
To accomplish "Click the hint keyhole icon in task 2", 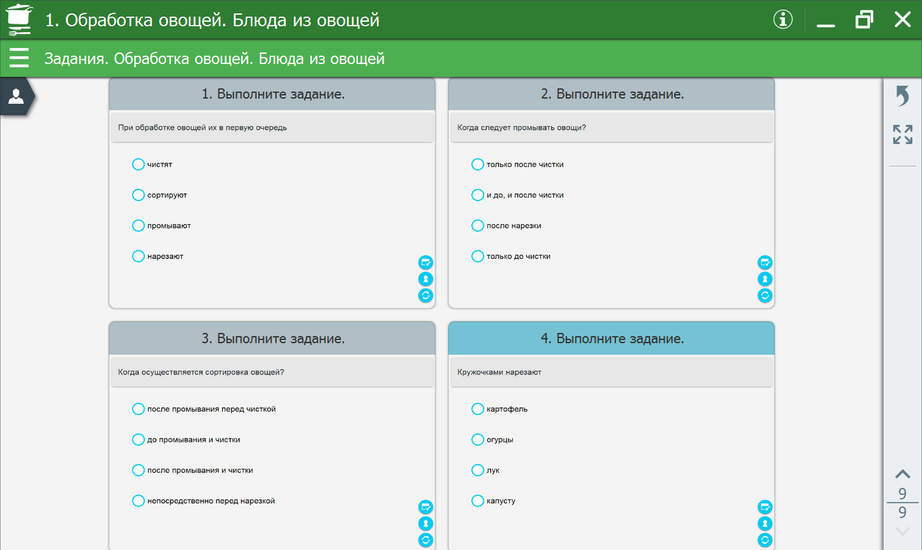I will pyautogui.click(x=765, y=279).
